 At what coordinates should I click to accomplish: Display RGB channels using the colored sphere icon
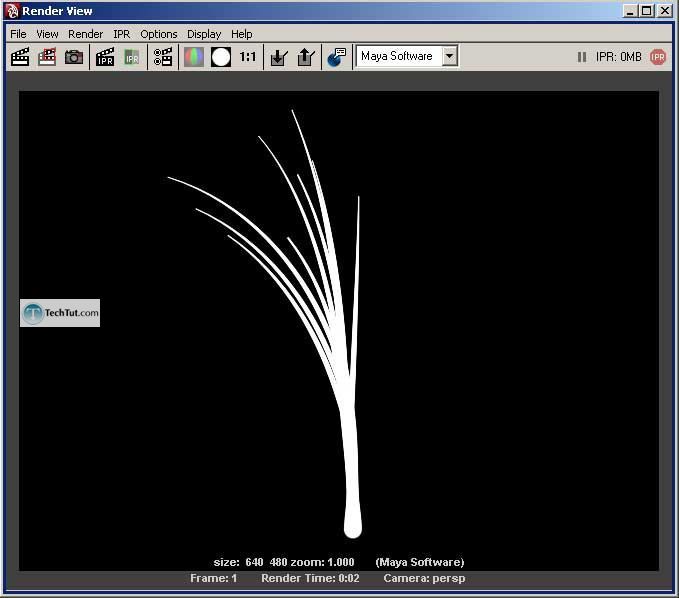point(194,57)
